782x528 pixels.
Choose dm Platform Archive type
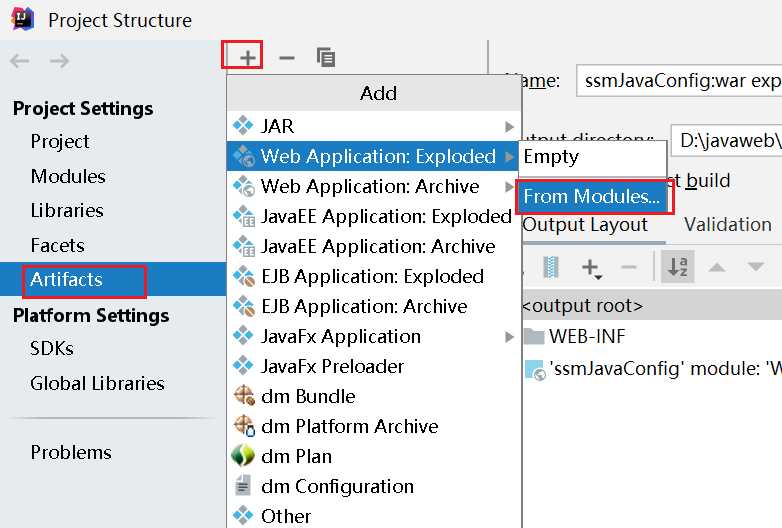[x=374, y=426]
